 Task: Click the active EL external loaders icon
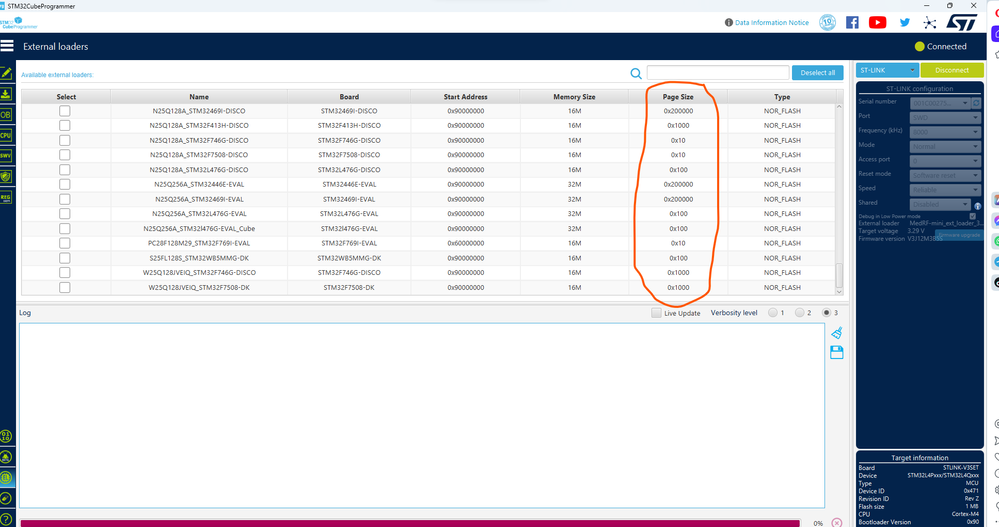coord(6,478)
